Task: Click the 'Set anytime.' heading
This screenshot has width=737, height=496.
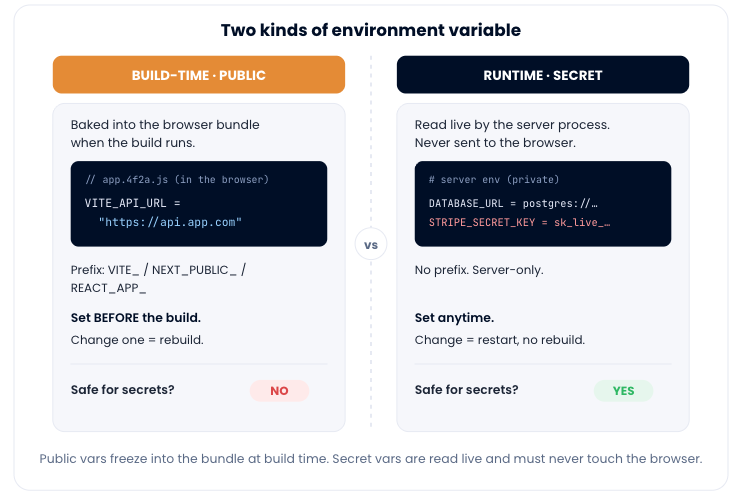Action: (x=455, y=318)
